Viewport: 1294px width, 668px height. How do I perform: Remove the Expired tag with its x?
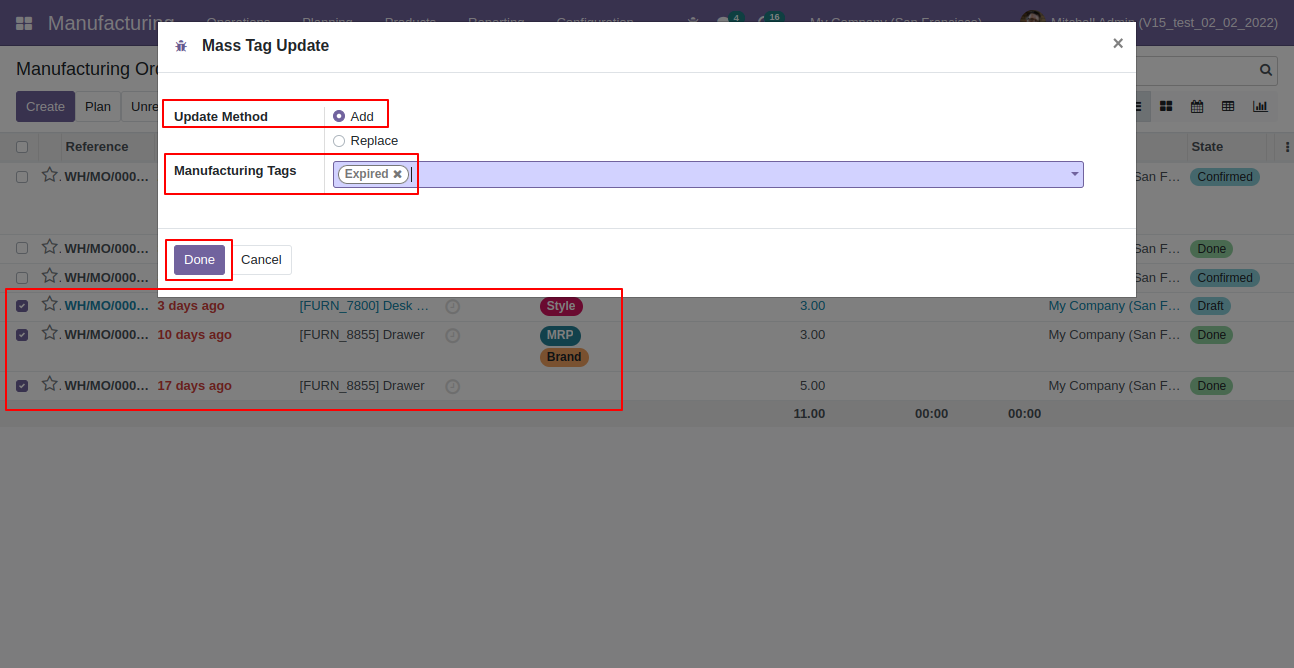pos(397,174)
